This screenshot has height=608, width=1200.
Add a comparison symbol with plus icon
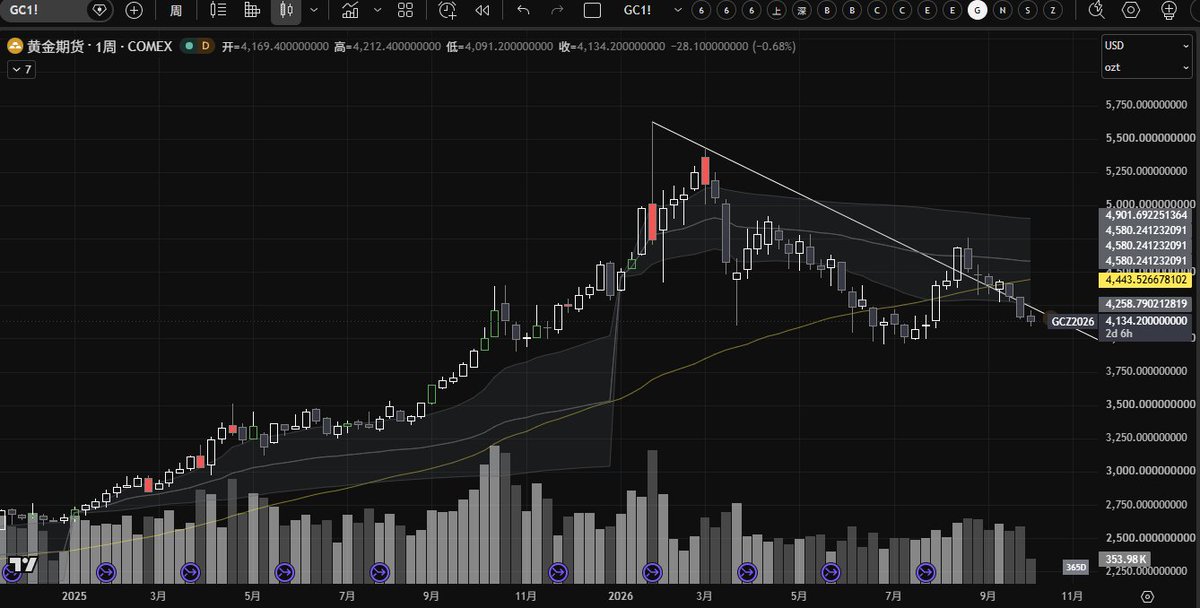(x=134, y=10)
